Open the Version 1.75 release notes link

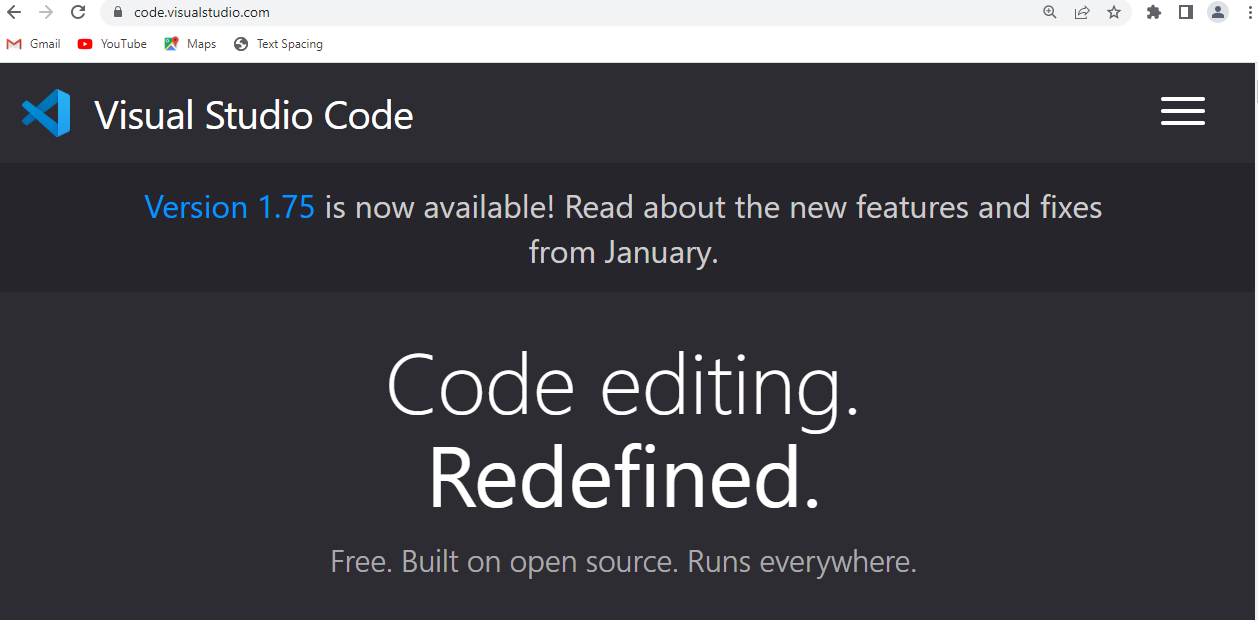228,207
